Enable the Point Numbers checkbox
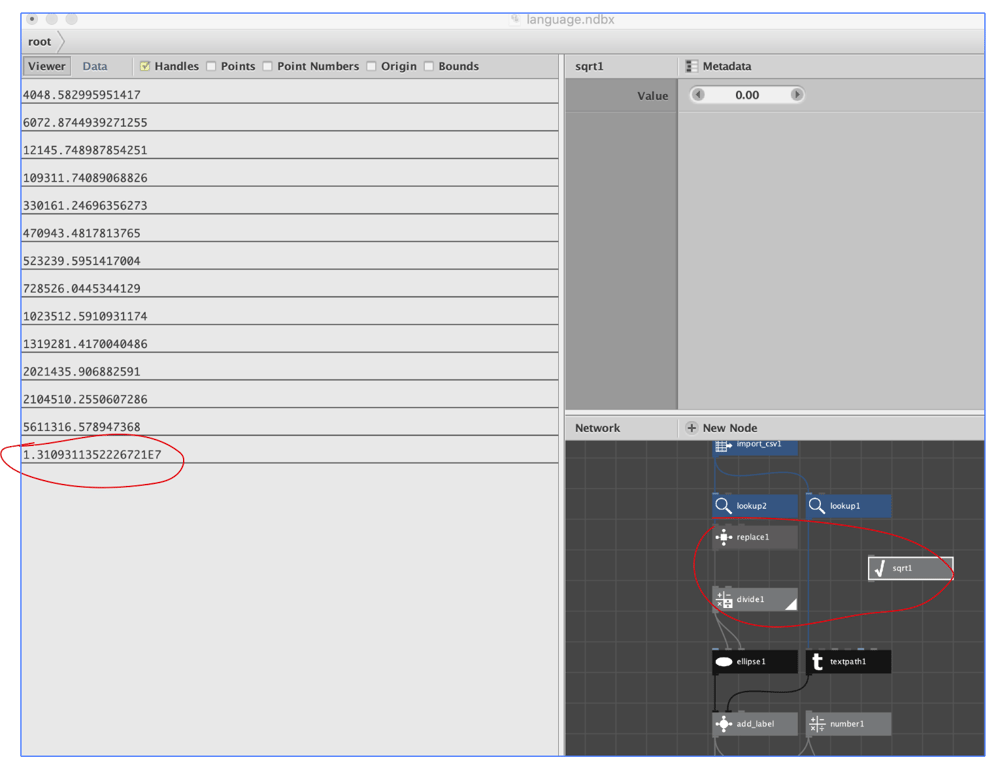 click(x=267, y=66)
